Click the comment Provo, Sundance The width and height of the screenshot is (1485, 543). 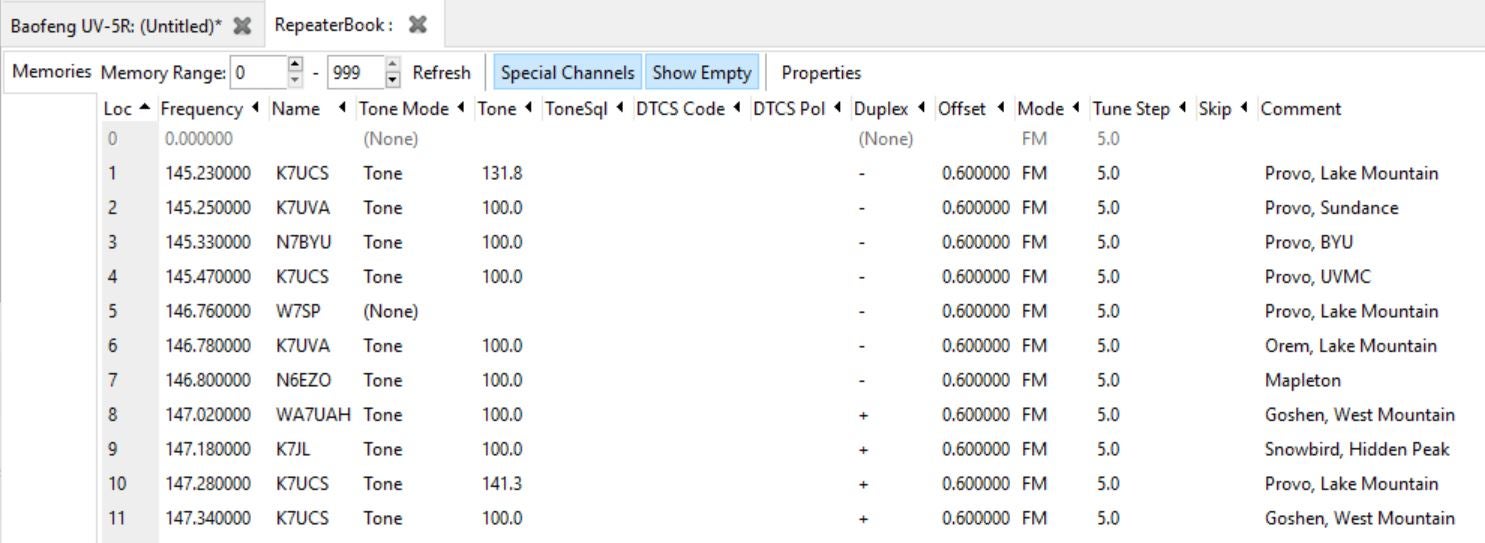(1331, 208)
